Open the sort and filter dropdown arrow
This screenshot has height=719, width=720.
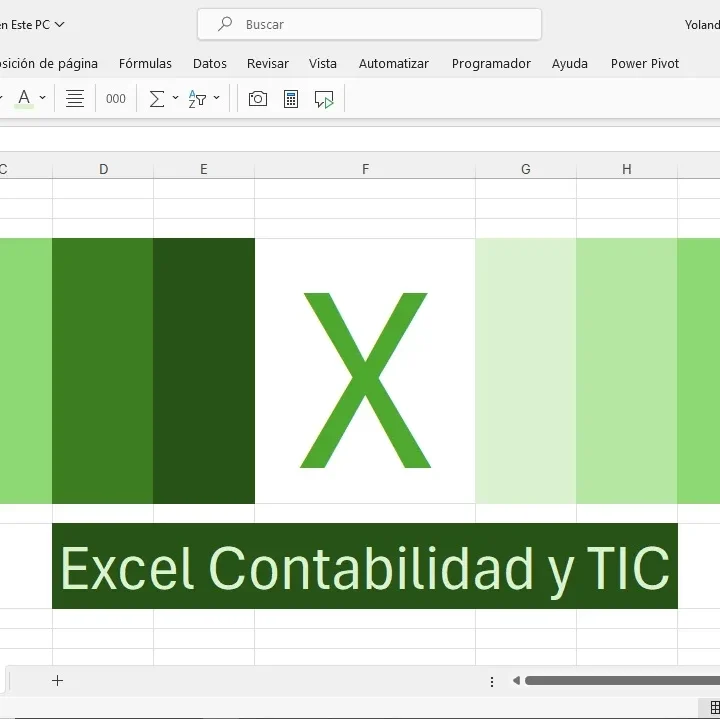[x=216, y=98]
